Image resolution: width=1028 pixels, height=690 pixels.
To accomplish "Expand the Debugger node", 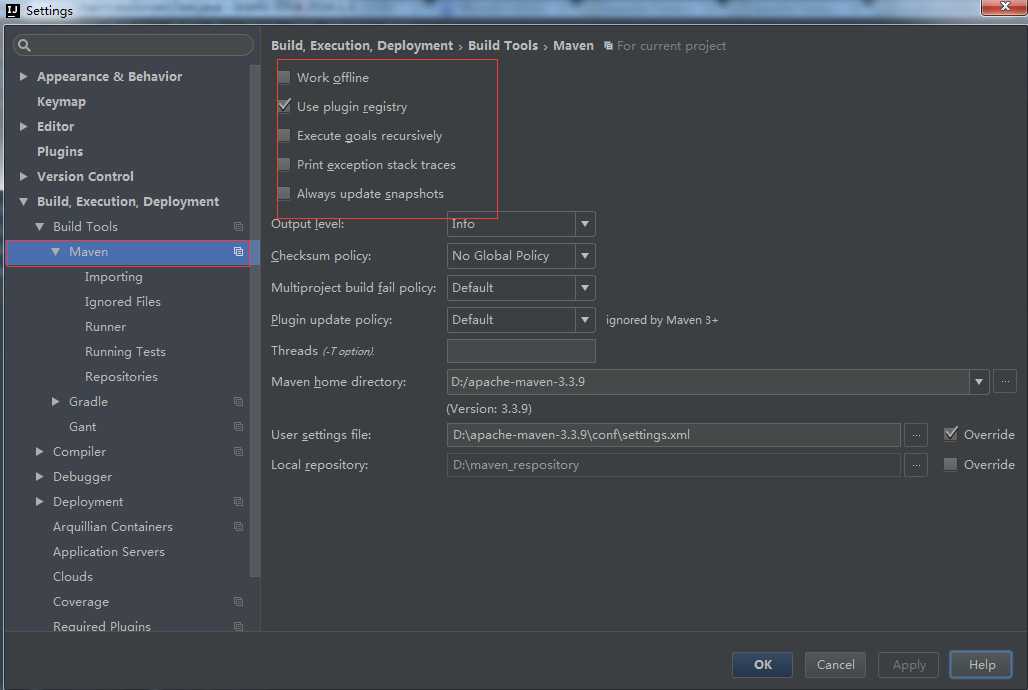I will click(x=39, y=476).
